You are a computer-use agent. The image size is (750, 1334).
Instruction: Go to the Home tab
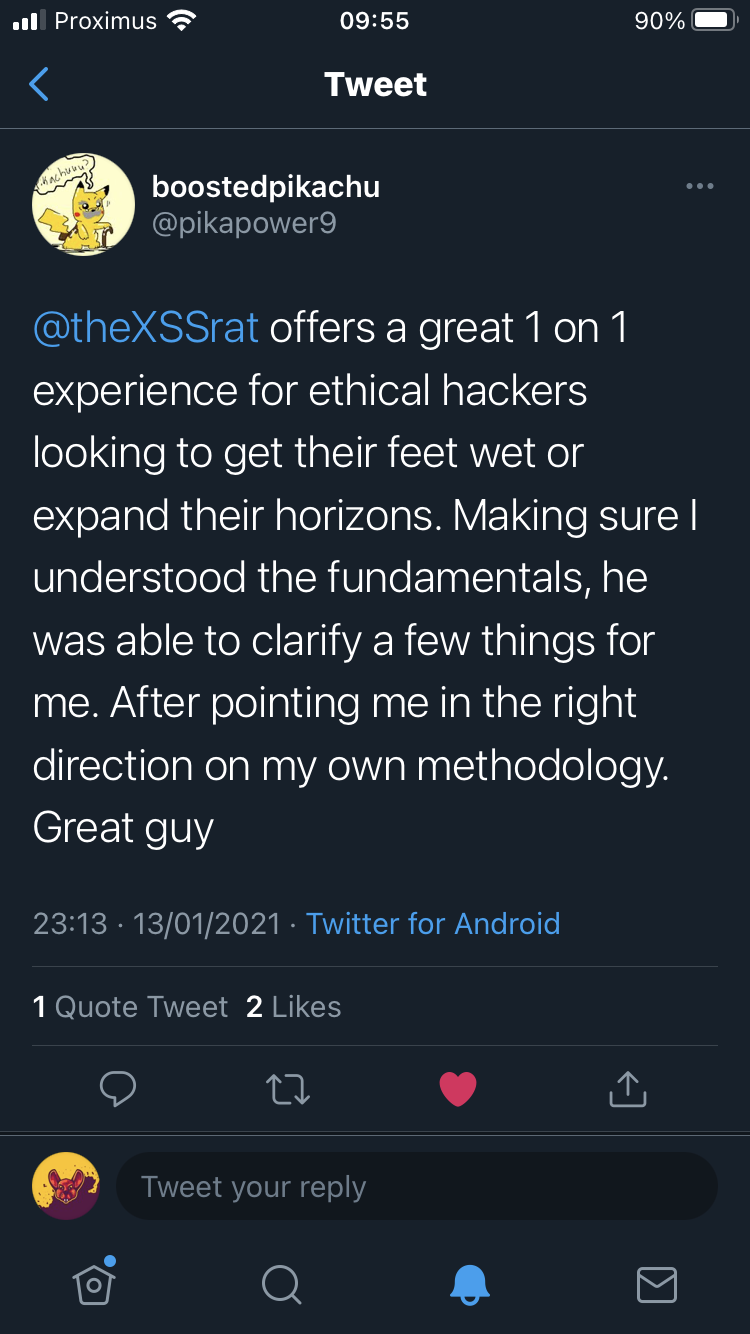[x=94, y=1284]
